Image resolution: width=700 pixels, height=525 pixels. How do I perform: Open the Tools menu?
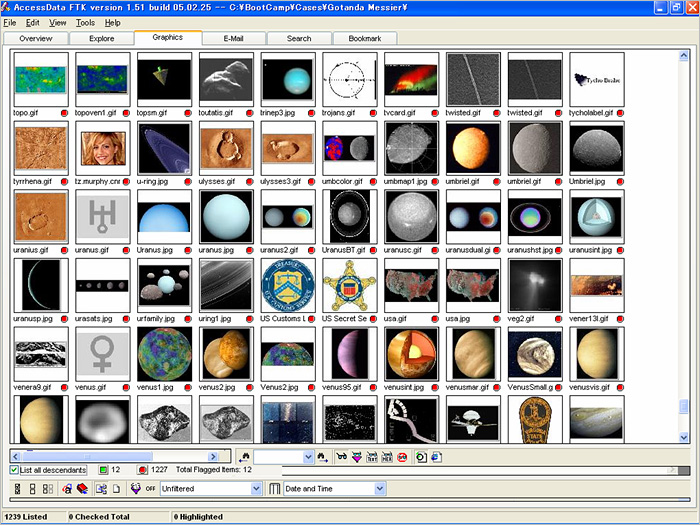(85, 22)
